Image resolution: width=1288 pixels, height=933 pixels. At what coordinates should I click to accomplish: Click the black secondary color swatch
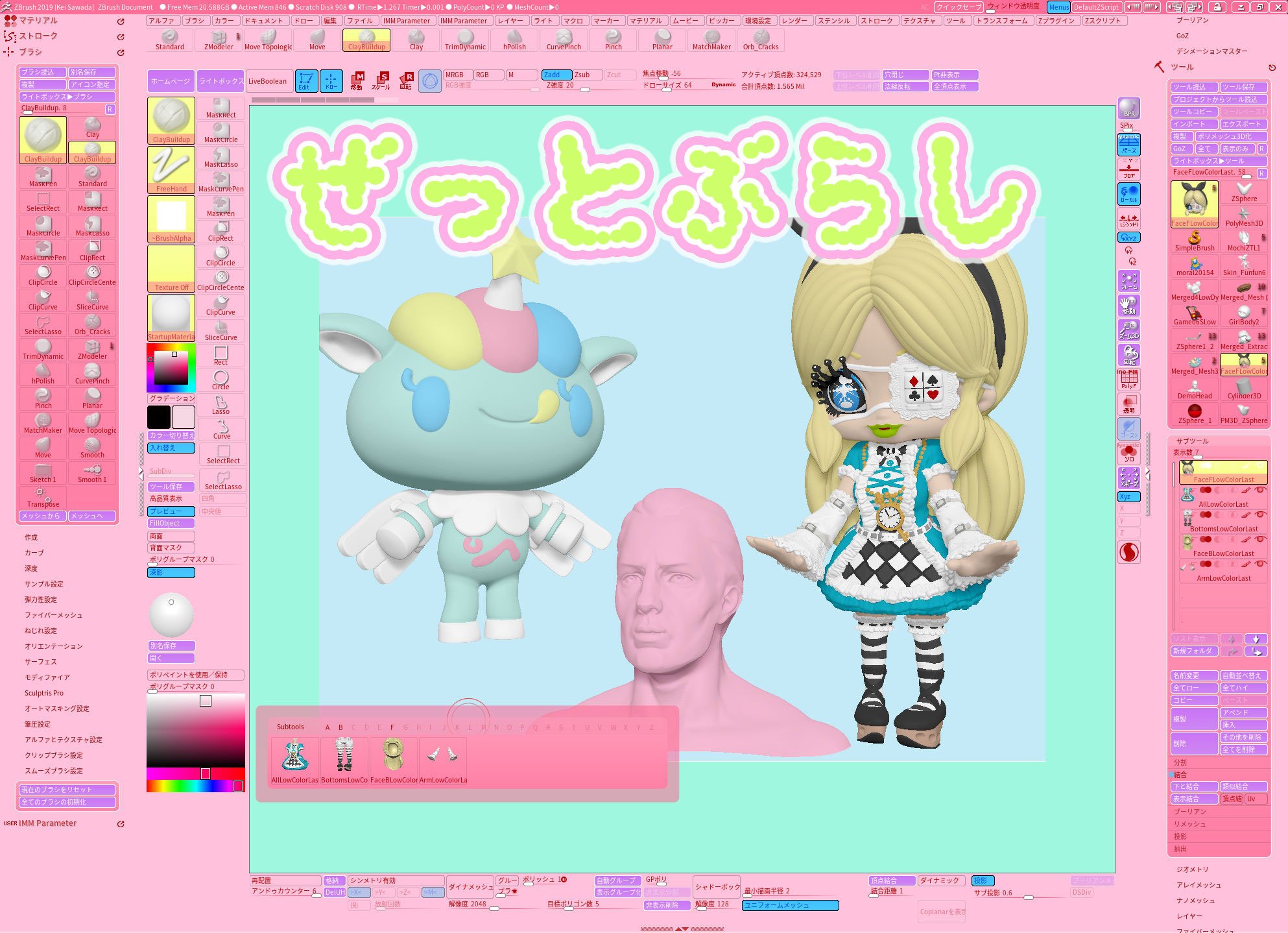click(x=159, y=417)
